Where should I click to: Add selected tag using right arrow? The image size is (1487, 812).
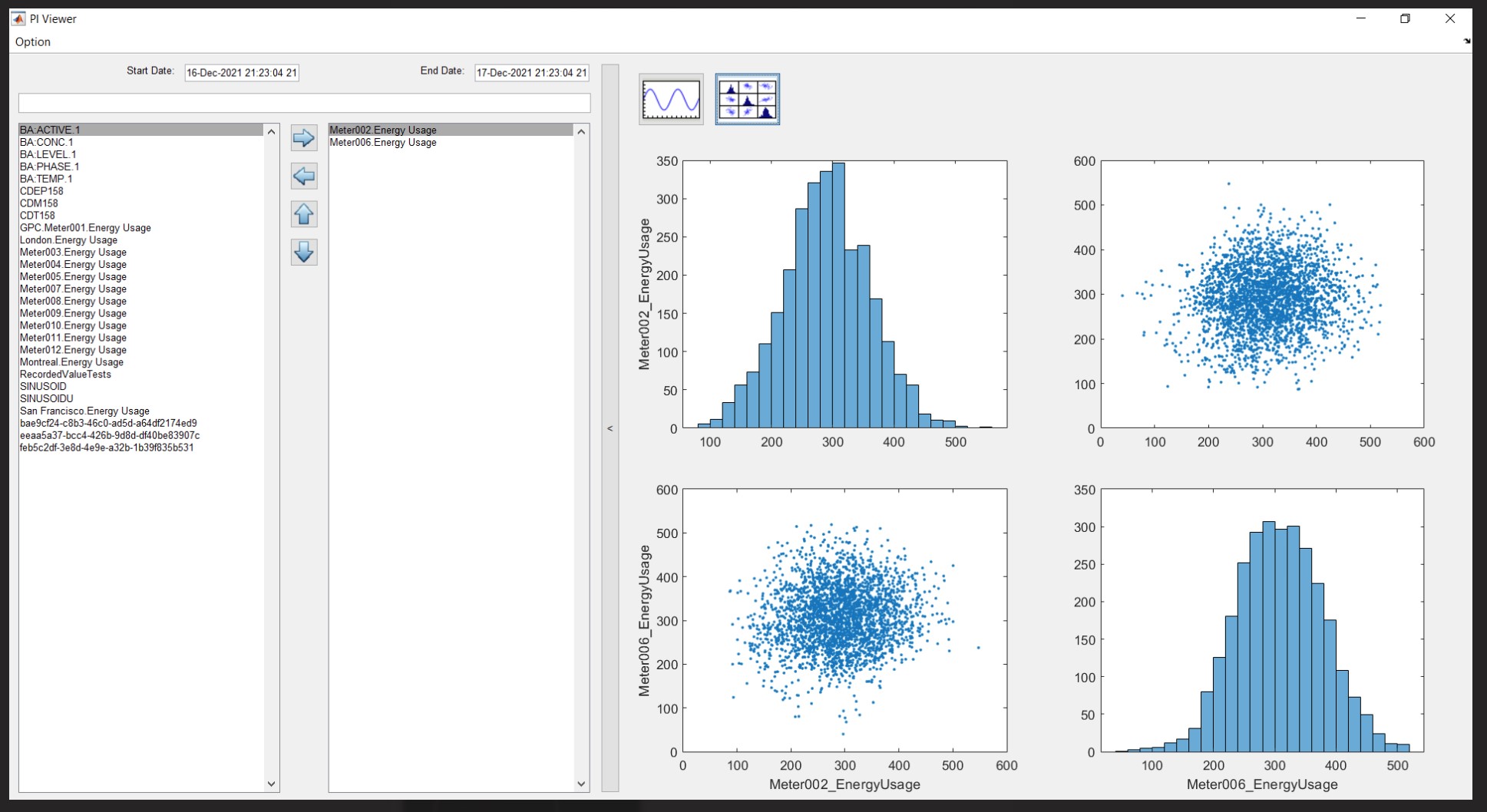coord(303,138)
